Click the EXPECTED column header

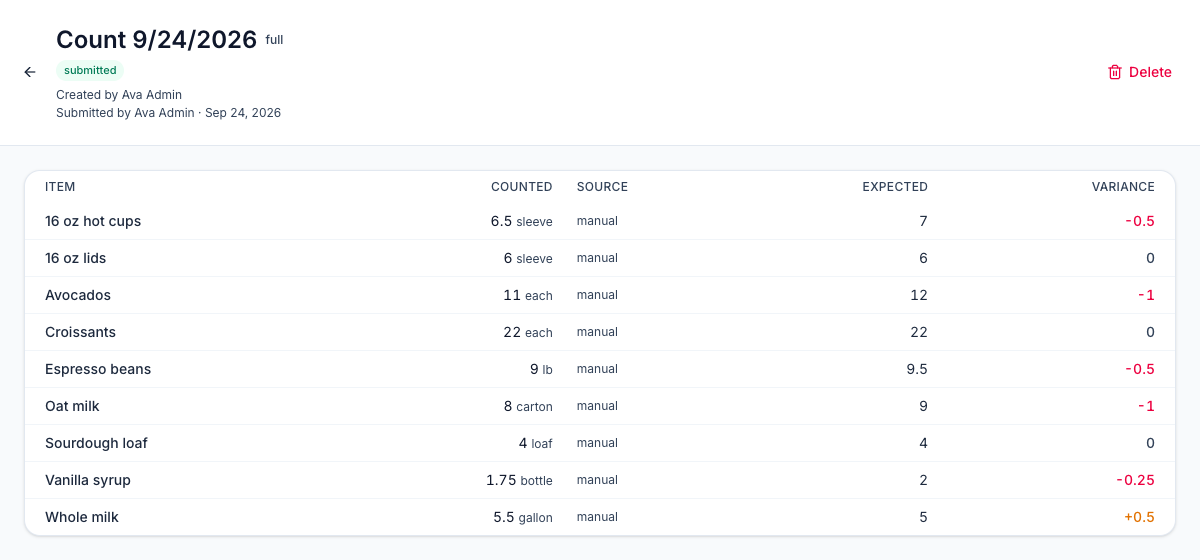coord(895,187)
